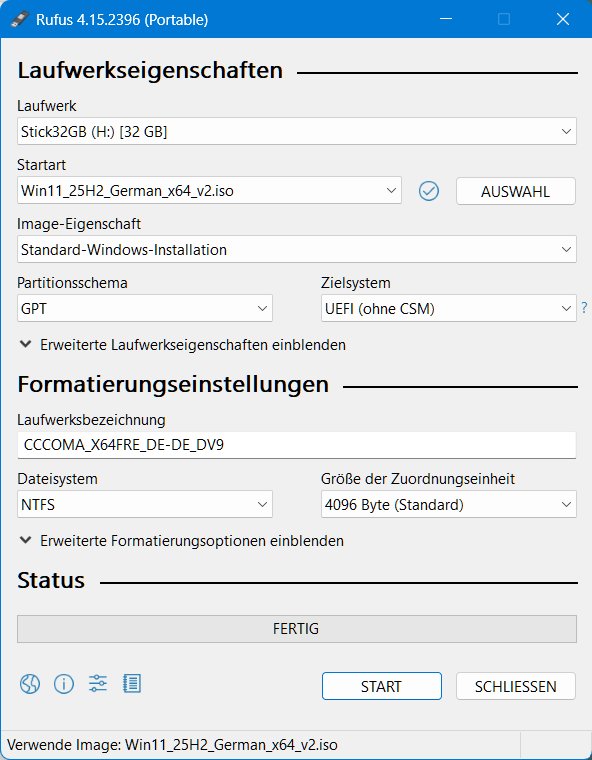Expand Erweiterte Laufwerkseigenschaften einblenden
This screenshot has height=760, width=592.
tap(183, 345)
